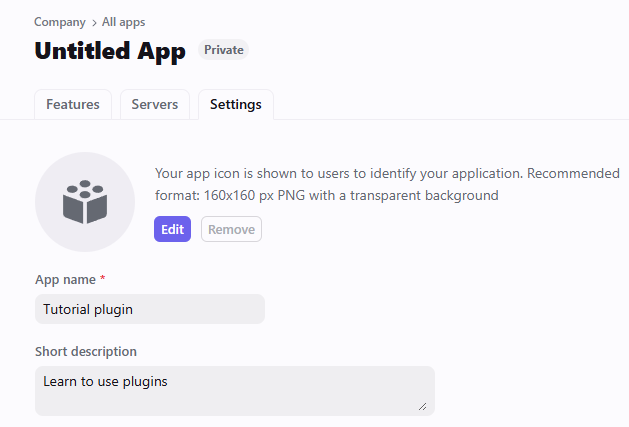The image size is (629, 427).
Task: Select the Settings tab
Action: click(236, 104)
